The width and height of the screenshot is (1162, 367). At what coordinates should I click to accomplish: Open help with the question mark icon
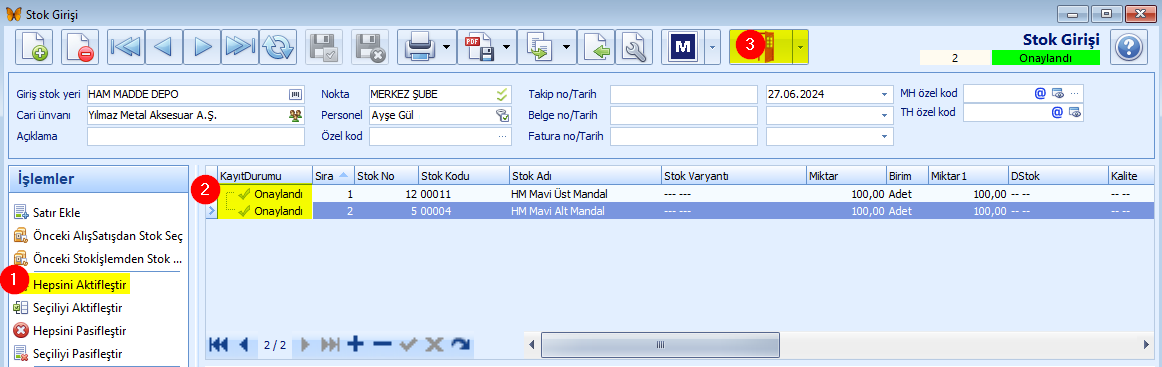1129,47
